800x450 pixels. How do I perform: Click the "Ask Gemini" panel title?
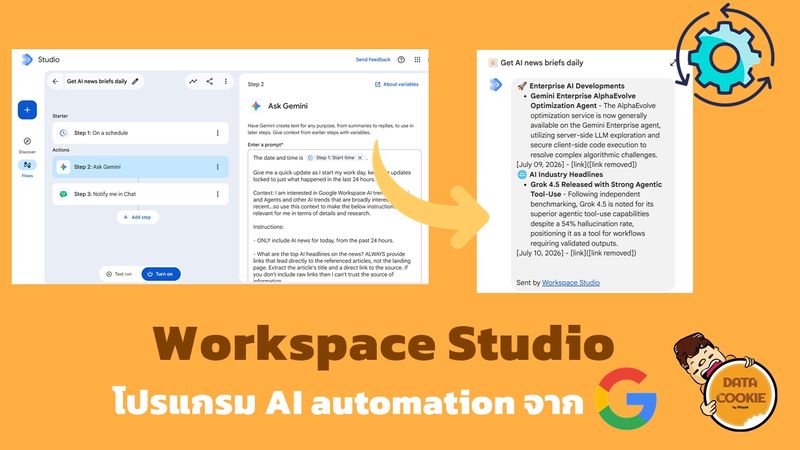[x=288, y=106]
